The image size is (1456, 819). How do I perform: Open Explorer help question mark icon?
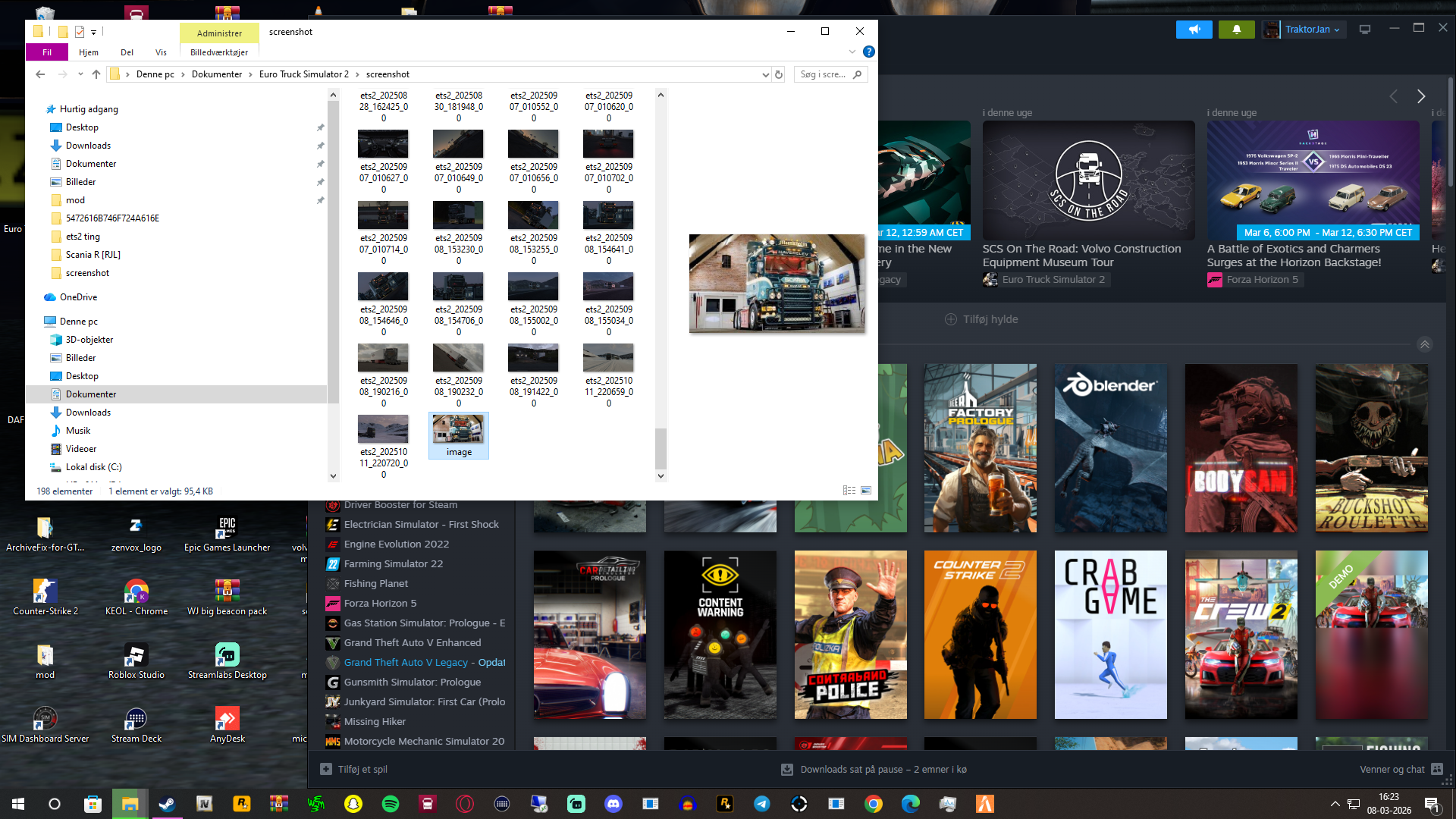869,52
